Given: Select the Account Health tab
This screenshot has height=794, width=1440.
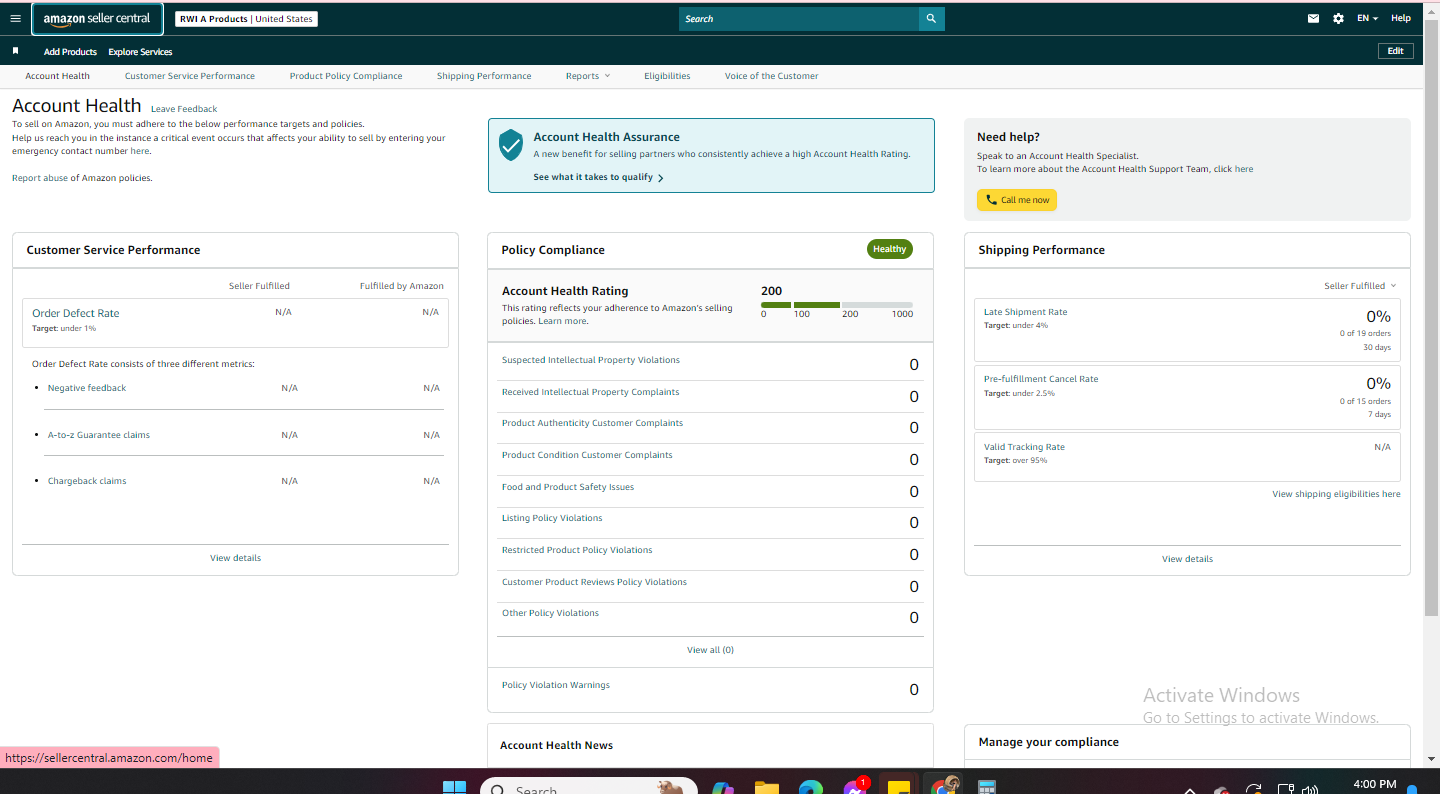Looking at the screenshot, I should 58,76.
